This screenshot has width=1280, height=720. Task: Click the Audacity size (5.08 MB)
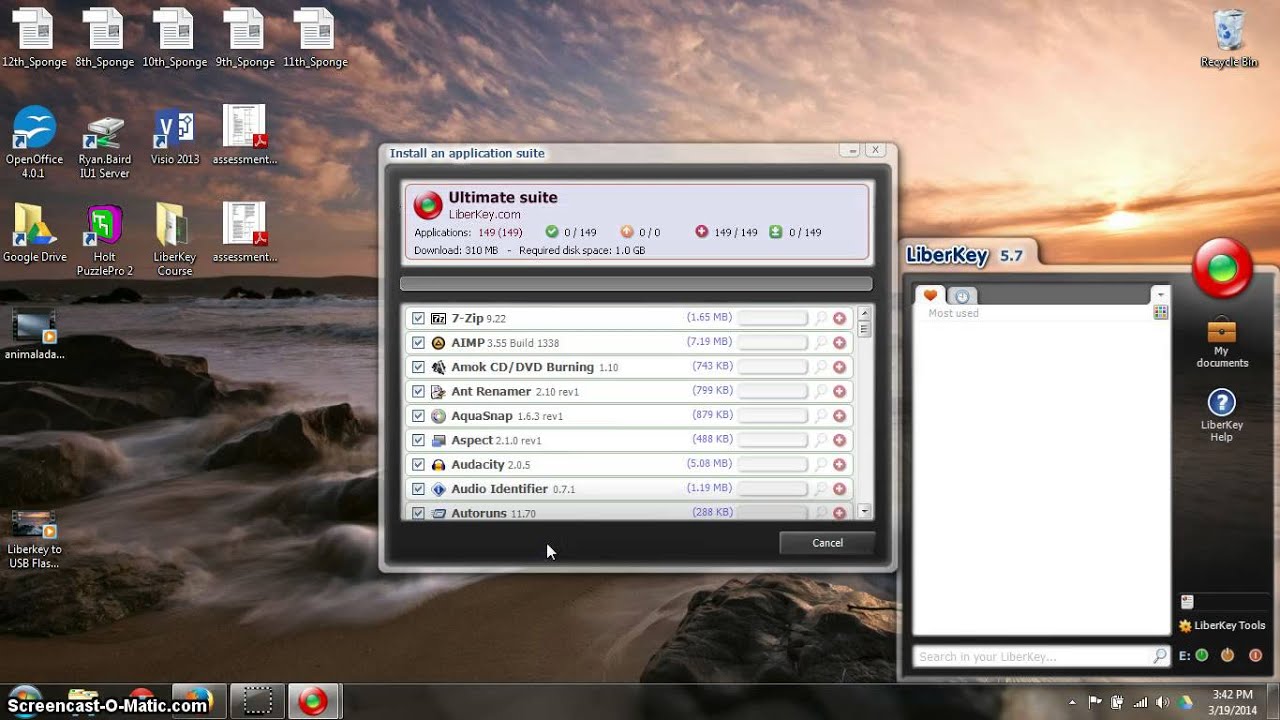click(709, 464)
